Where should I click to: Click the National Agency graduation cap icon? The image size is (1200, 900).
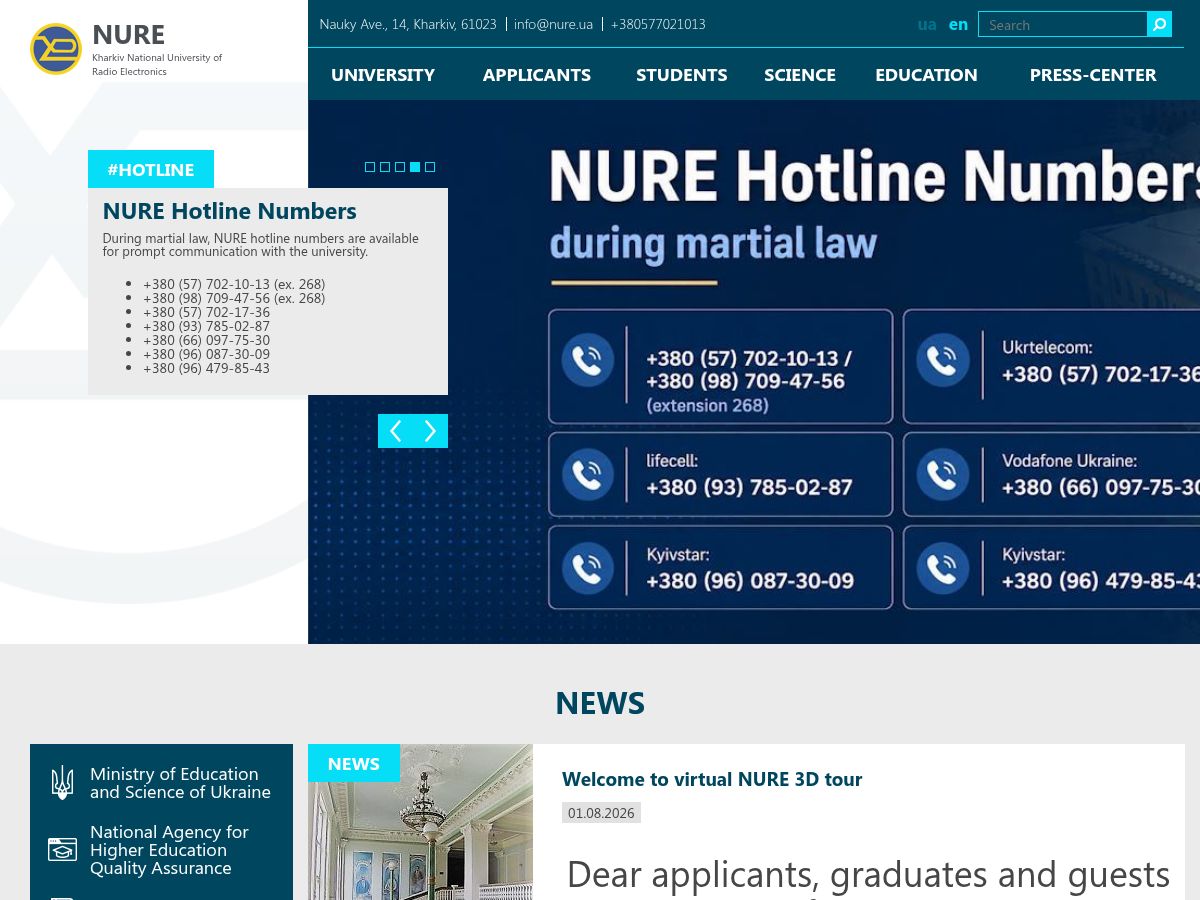(x=62, y=849)
